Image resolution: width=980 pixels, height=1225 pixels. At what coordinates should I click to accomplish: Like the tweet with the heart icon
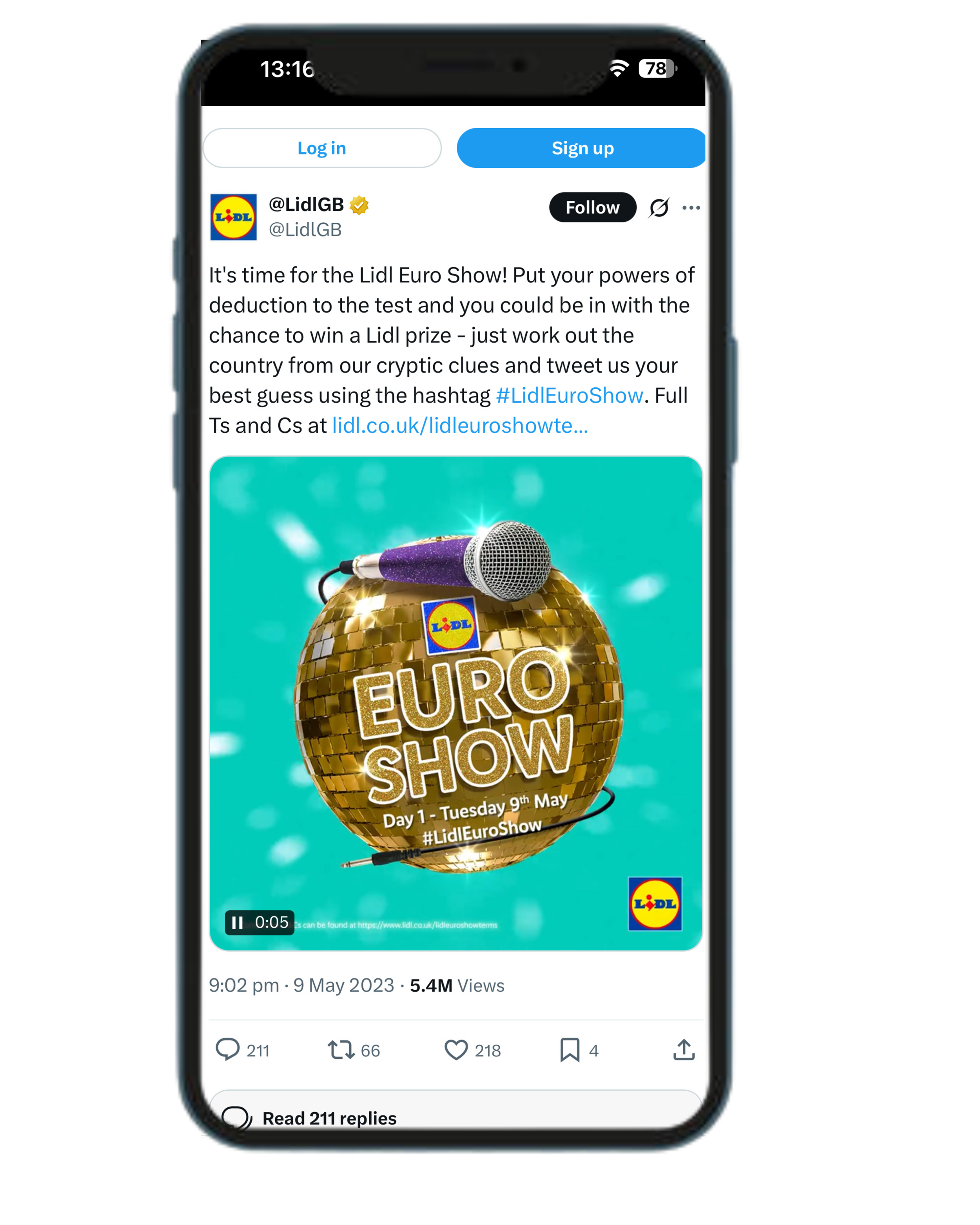point(456,1049)
